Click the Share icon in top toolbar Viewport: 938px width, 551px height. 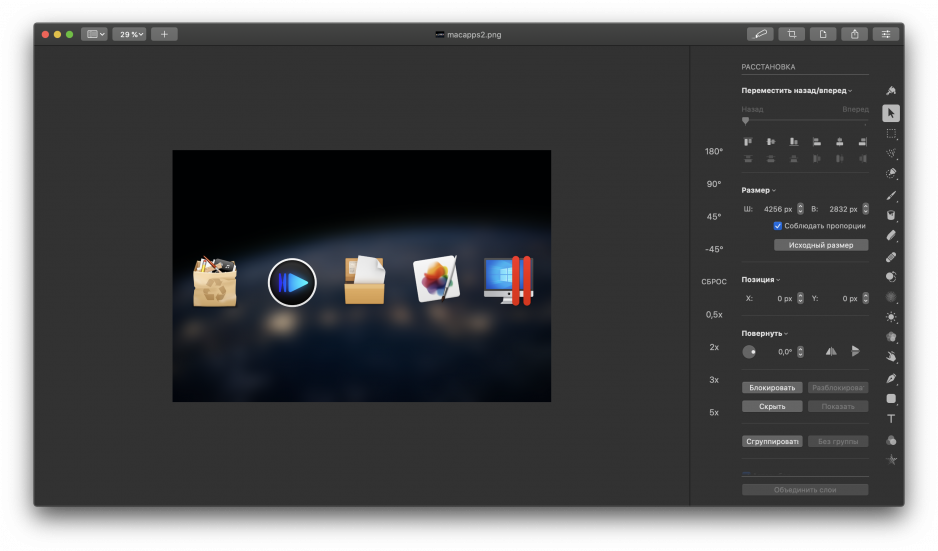coord(854,34)
